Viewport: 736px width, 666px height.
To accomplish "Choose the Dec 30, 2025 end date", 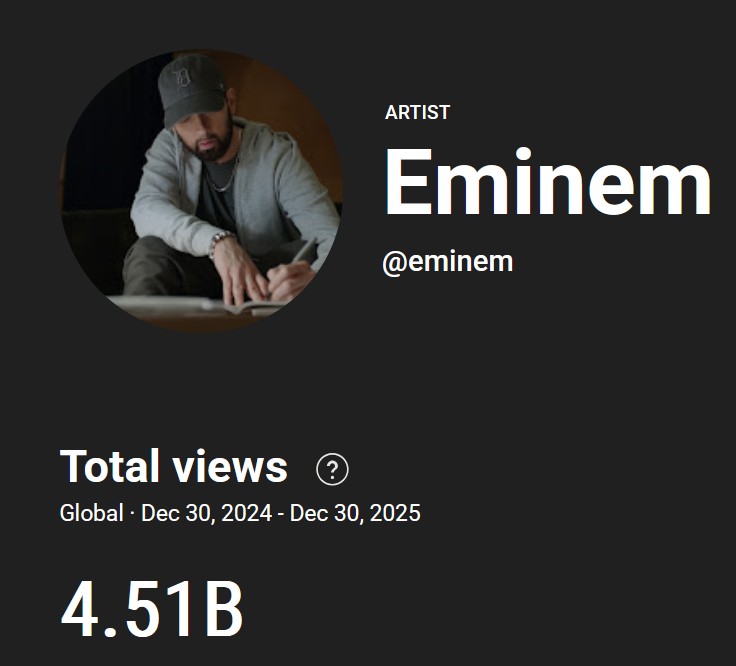I will [x=355, y=514].
